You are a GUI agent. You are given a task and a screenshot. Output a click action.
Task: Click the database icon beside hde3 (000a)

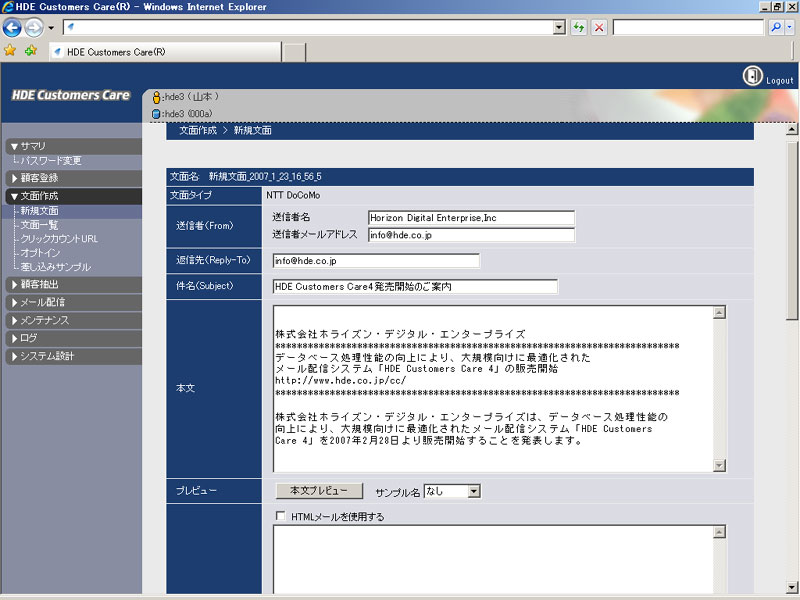pyautogui.click(x=156, y=114)
